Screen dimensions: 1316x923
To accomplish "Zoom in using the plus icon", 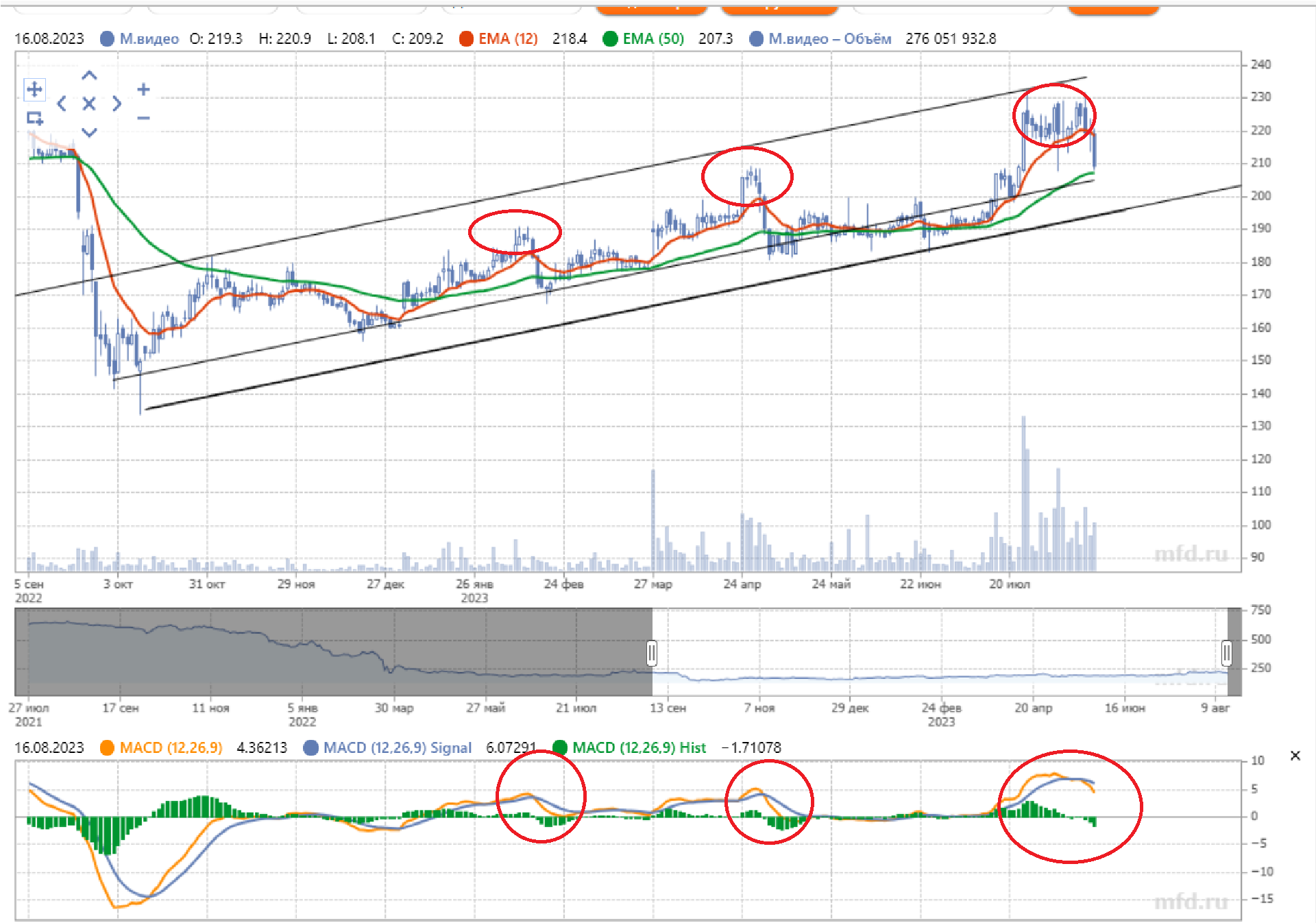I will 143,89.
